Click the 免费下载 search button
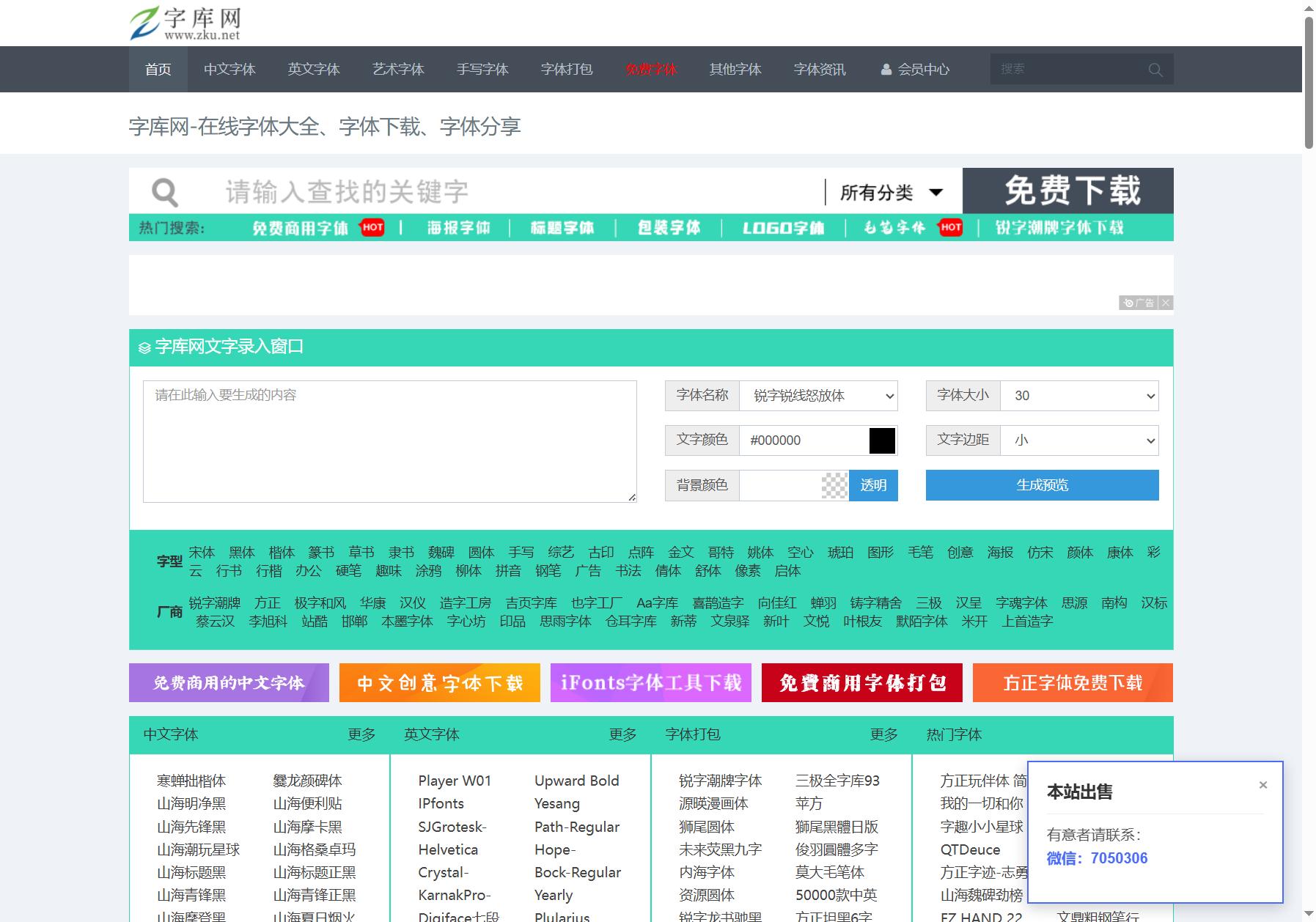The width and height of the screenshot is (1316, 922). click(1068, 191)
